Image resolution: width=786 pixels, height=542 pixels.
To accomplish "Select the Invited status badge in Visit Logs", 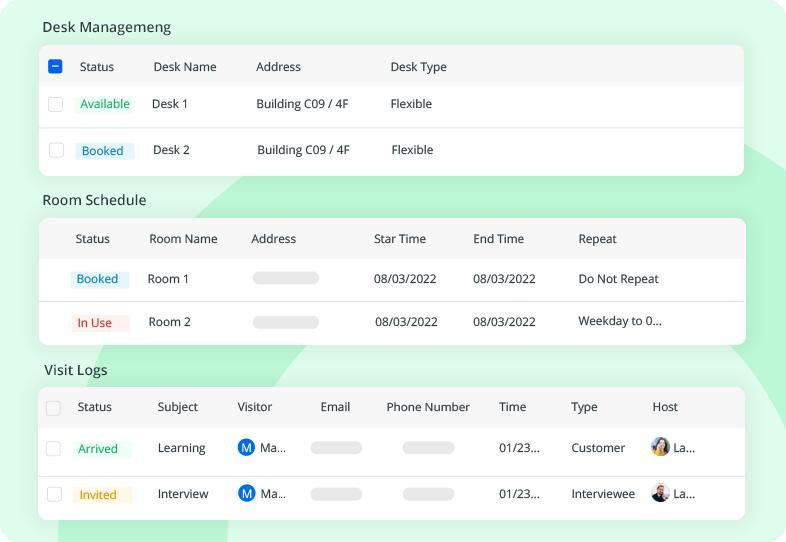I will point(99,495).
